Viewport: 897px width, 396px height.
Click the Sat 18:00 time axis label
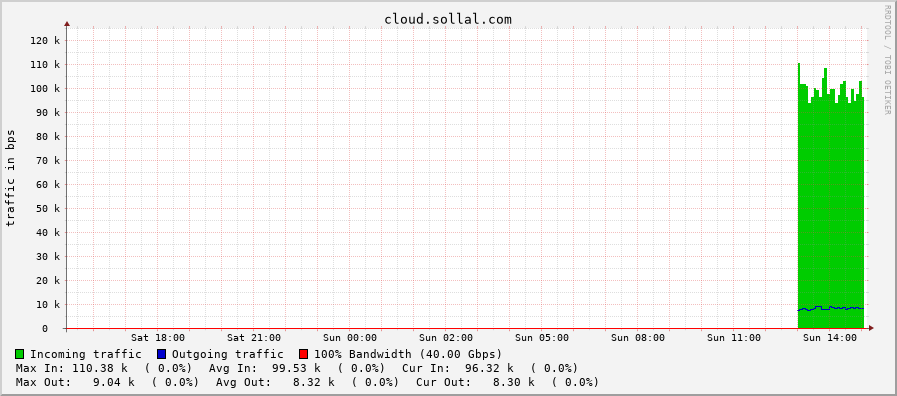(x=158, y=338)
